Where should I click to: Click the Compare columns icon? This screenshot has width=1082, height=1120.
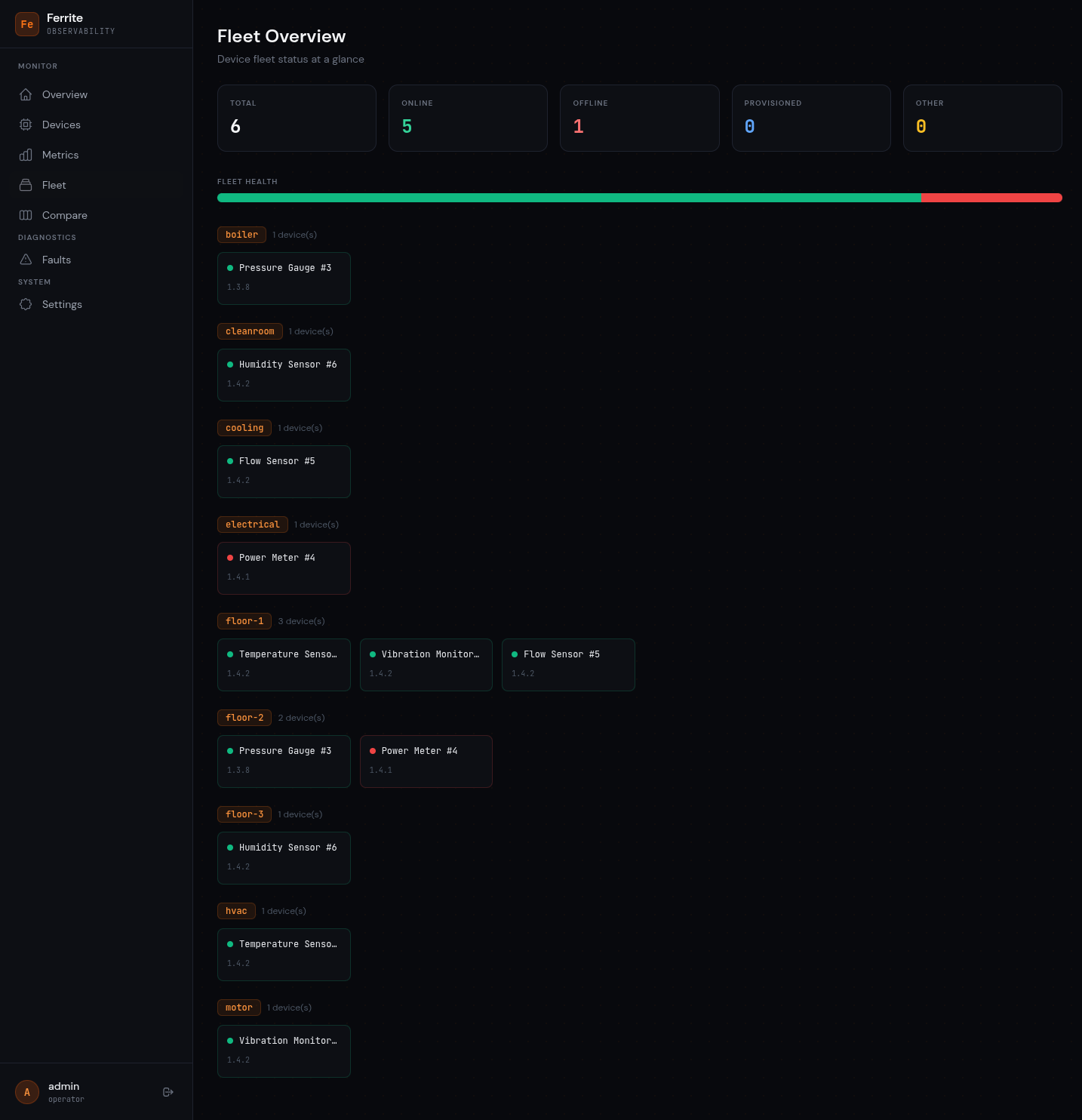[x=26, y=215]
